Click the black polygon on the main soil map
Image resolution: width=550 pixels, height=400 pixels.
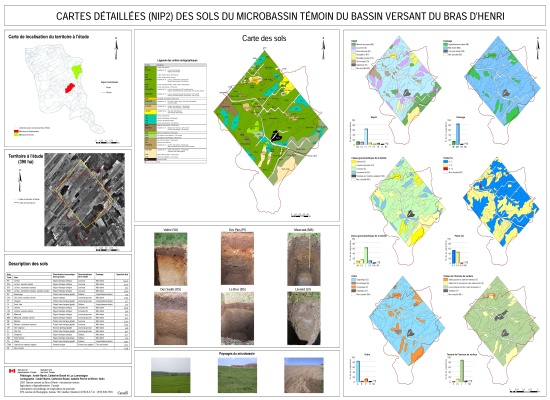(277, 136)
